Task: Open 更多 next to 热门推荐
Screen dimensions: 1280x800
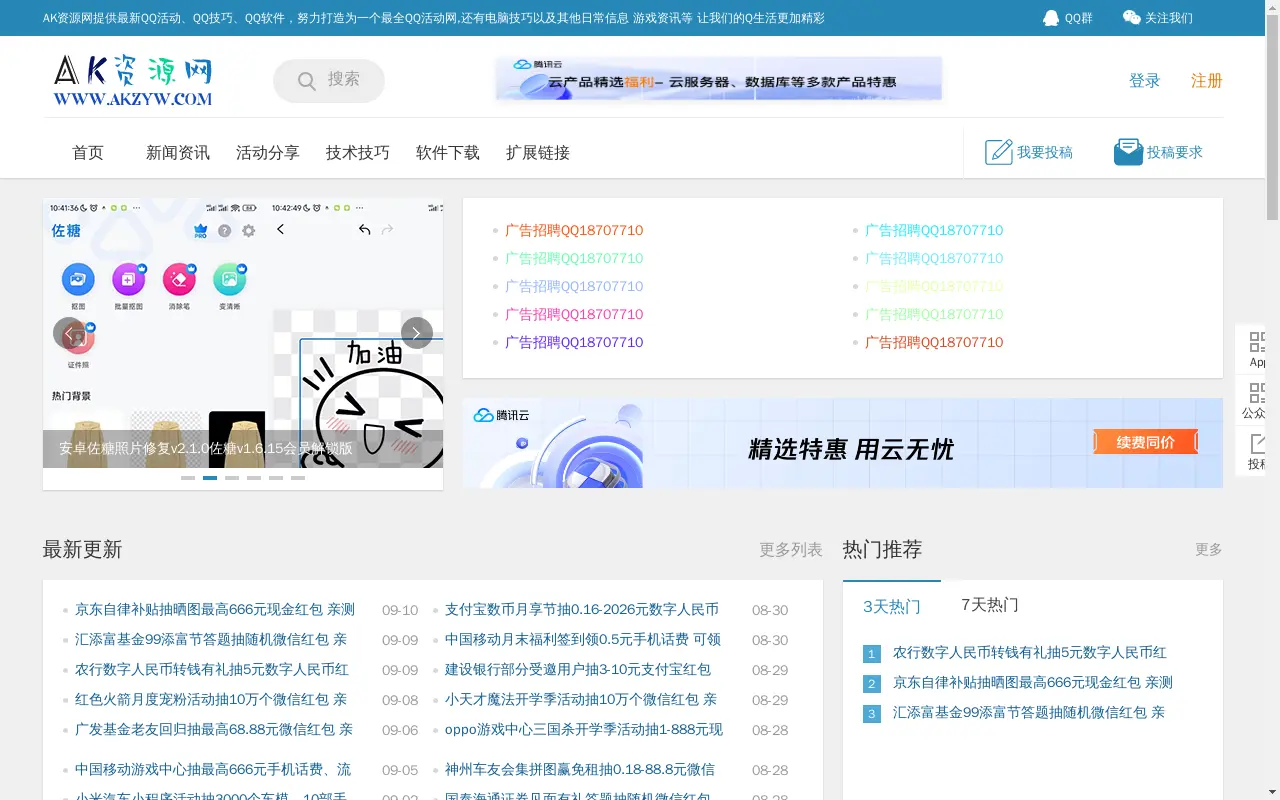Action: point(1209,550)
